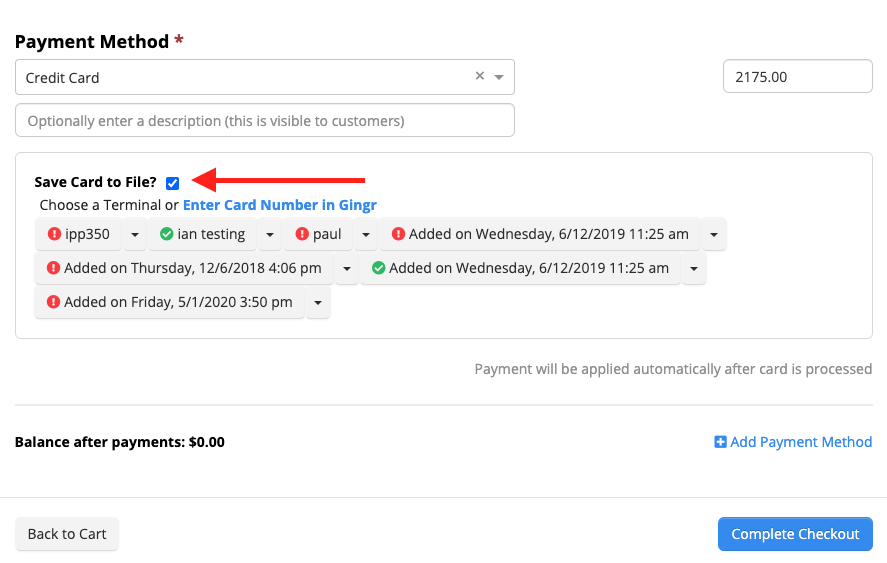Viewport: 887px width, 563px height.
Task: Select terminal added Friday 5/1/2020 3:50 pm
Action: [x=170, y=302]
